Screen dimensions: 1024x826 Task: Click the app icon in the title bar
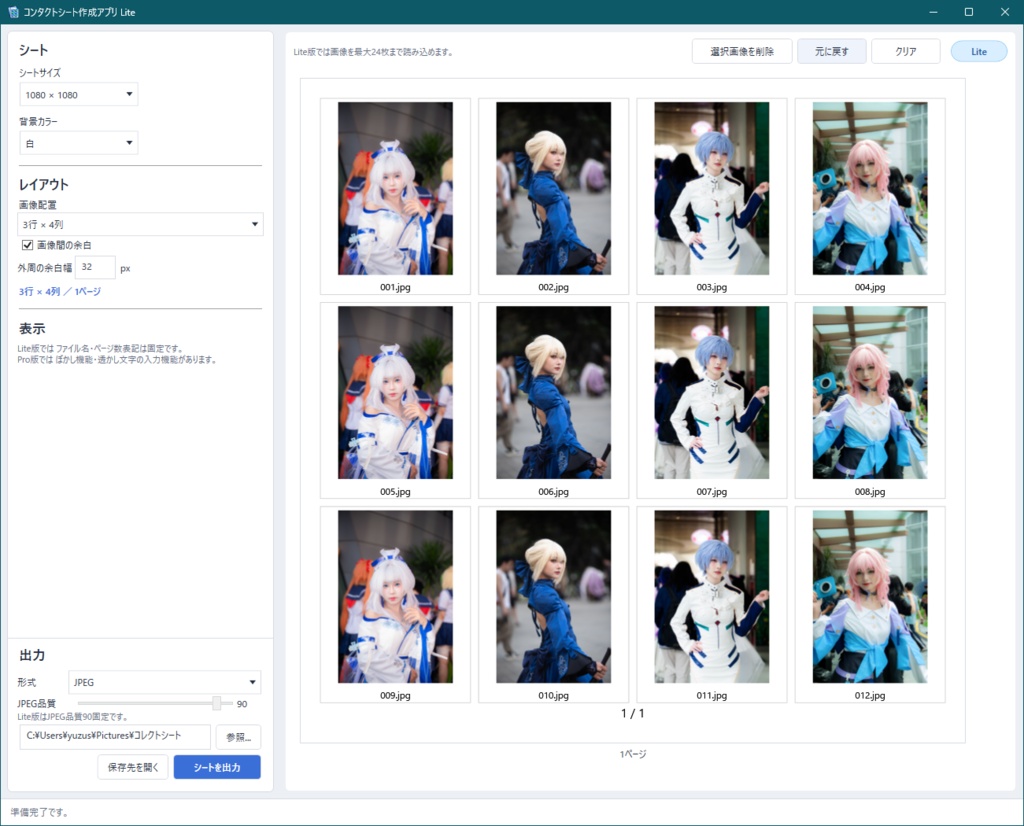13,12
